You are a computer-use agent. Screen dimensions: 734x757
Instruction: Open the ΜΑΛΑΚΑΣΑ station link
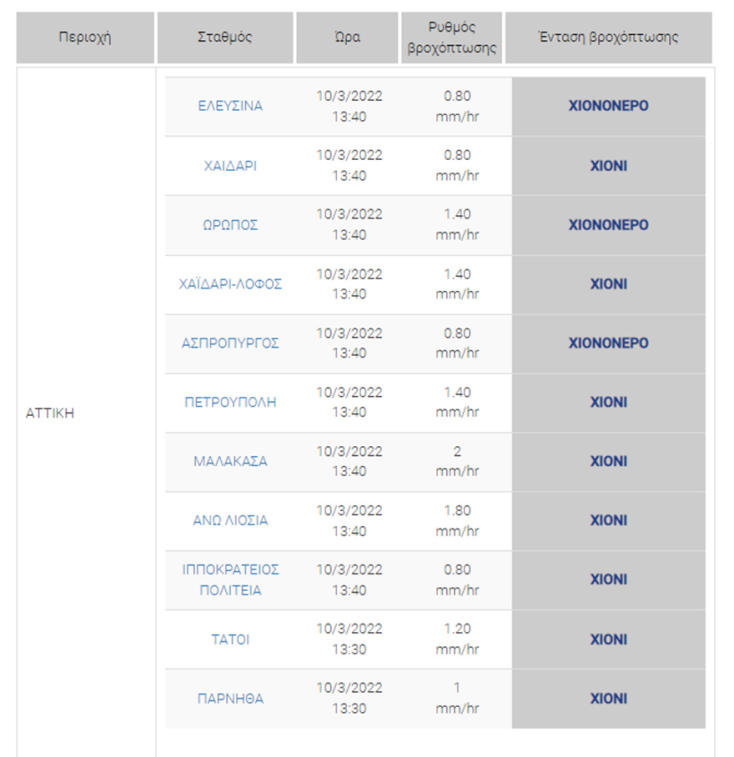click(230, 461)
